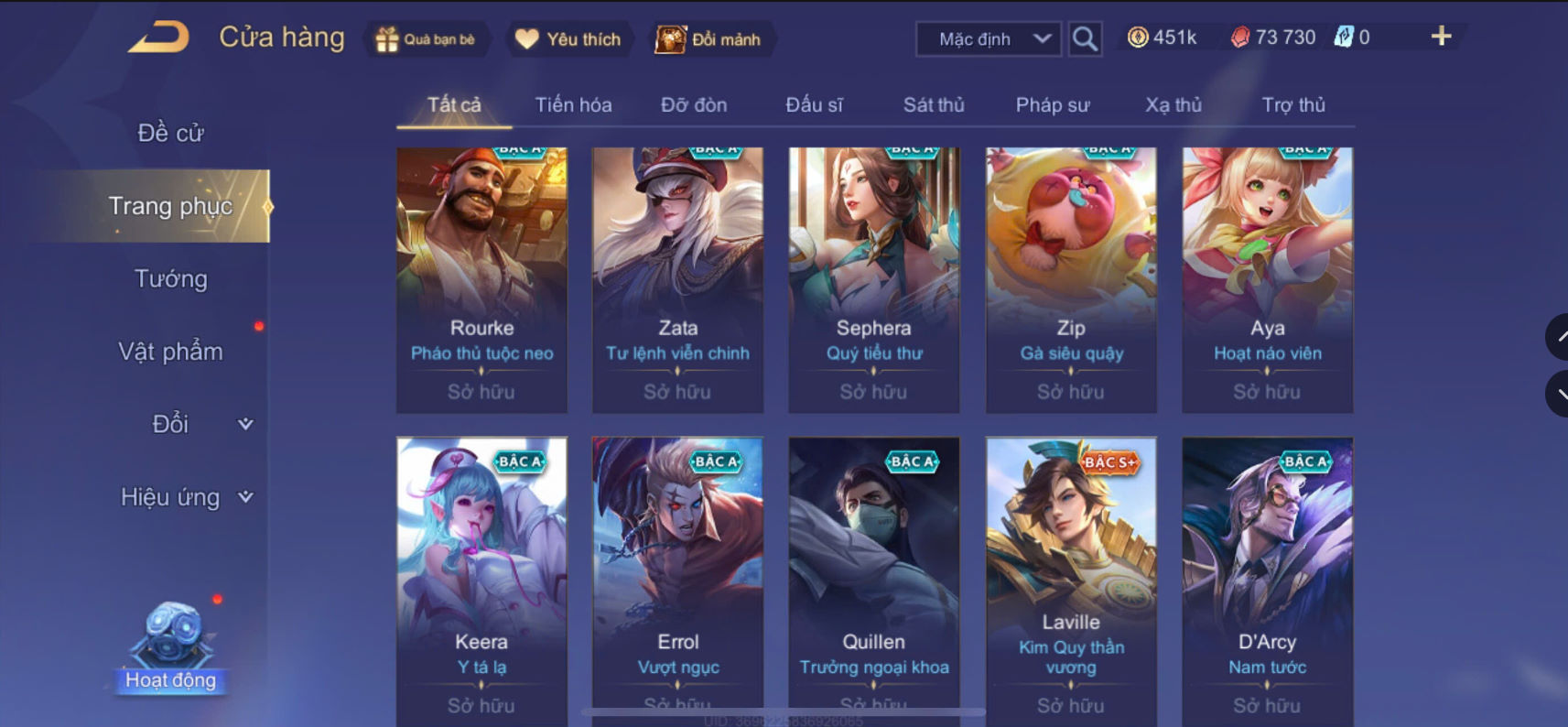Screen dimensions: 1568x727
Task: Click the magnifier search icon
Action: click(x=1085, y=39)
